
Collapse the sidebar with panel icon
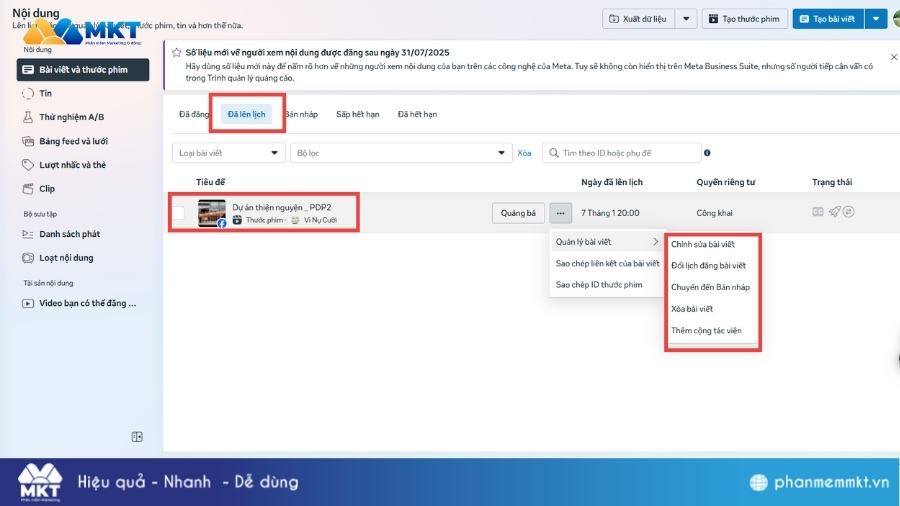[137, 437]
